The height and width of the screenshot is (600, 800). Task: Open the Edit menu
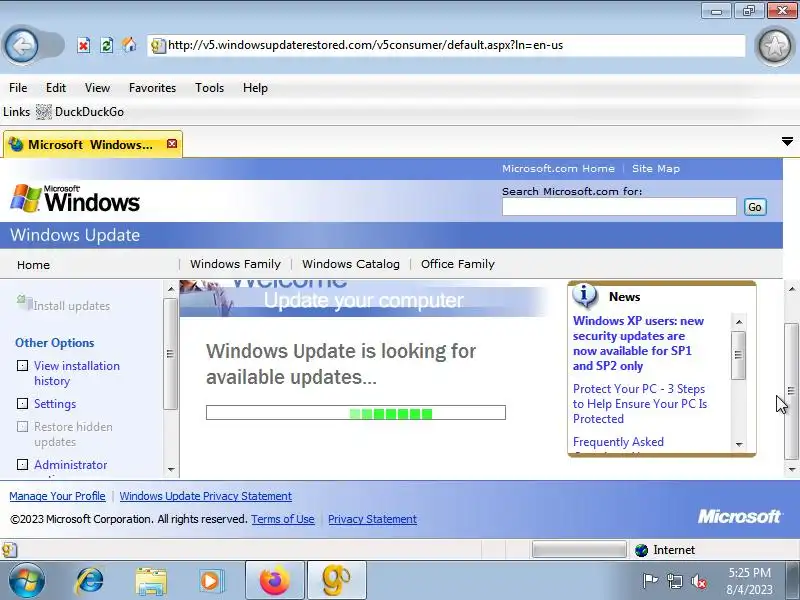(x=56, y=88)
